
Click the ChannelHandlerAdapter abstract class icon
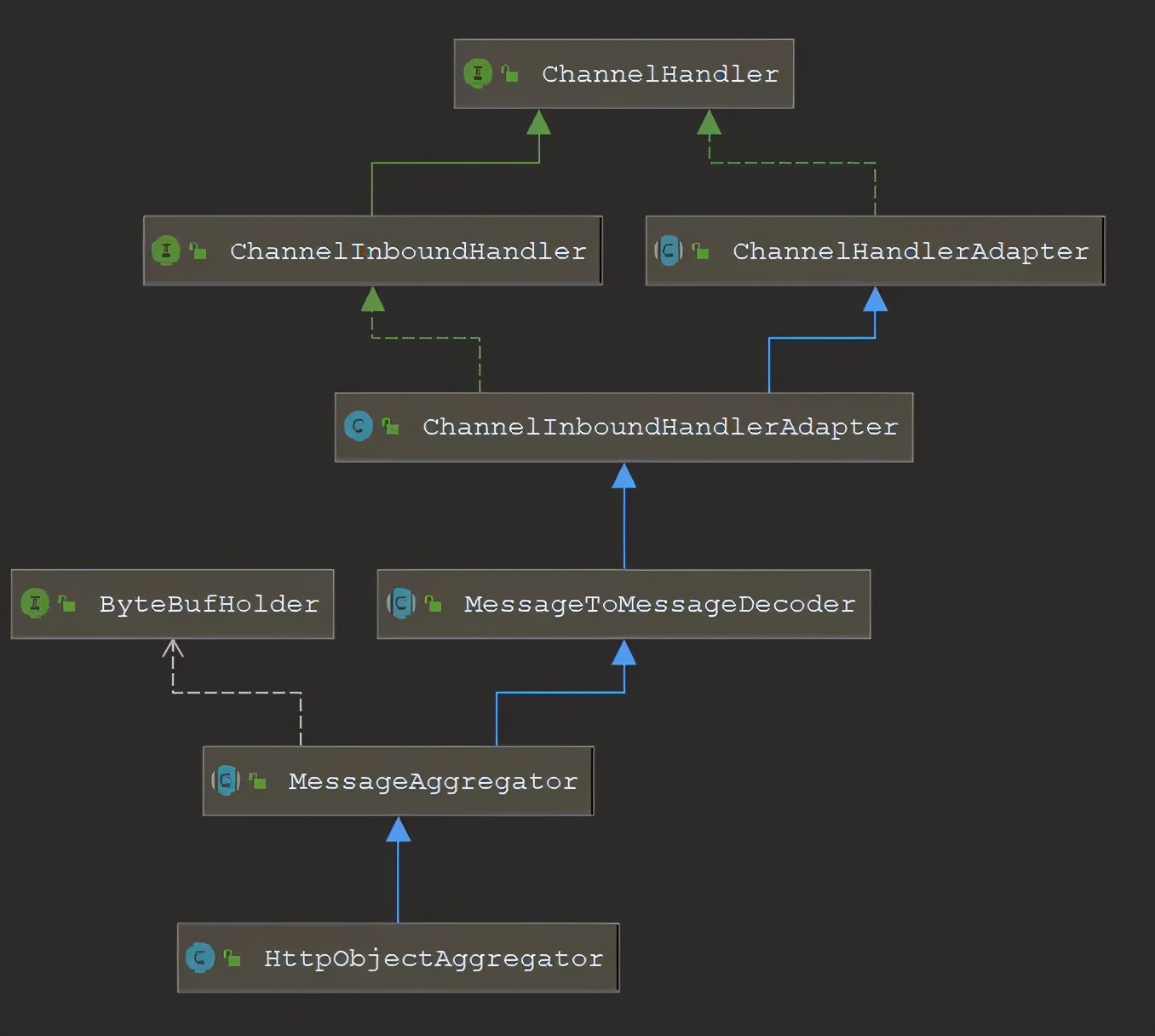[669, 250]
